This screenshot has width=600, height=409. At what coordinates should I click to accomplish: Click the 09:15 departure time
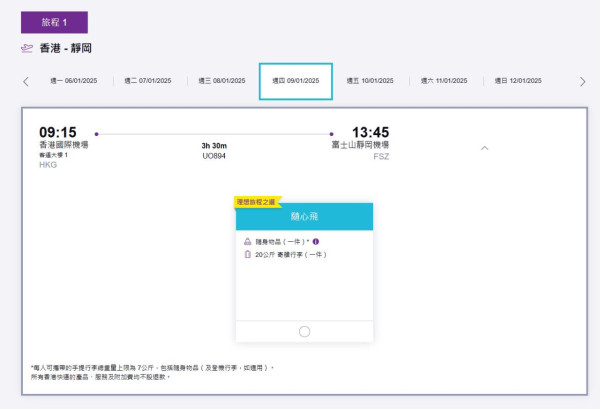pos(58,132)
